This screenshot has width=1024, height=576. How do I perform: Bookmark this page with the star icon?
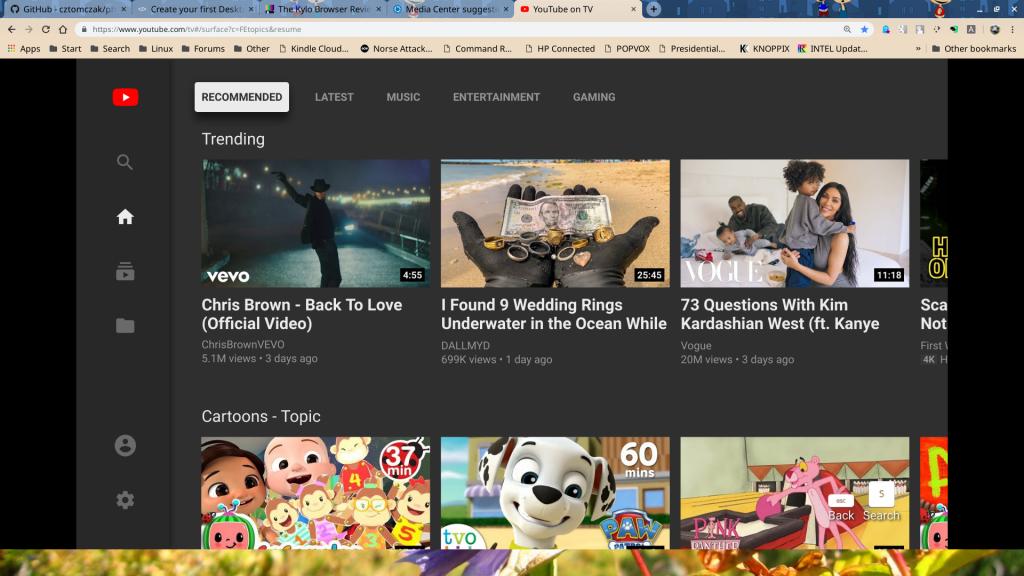pyautogui.click(x=864, y=30)
